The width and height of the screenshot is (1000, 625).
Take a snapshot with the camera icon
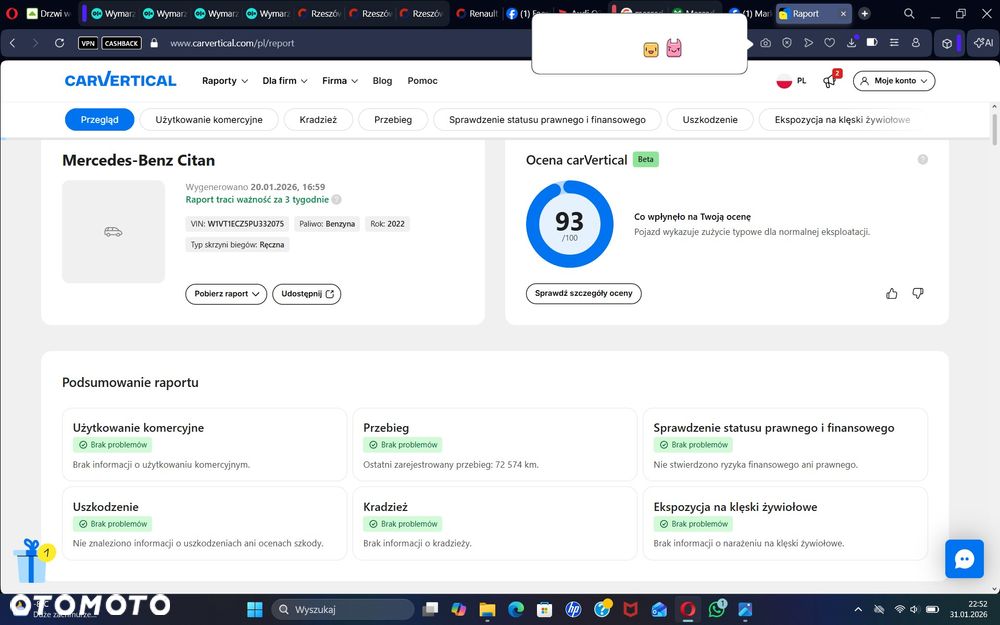(x=765, y=43)
